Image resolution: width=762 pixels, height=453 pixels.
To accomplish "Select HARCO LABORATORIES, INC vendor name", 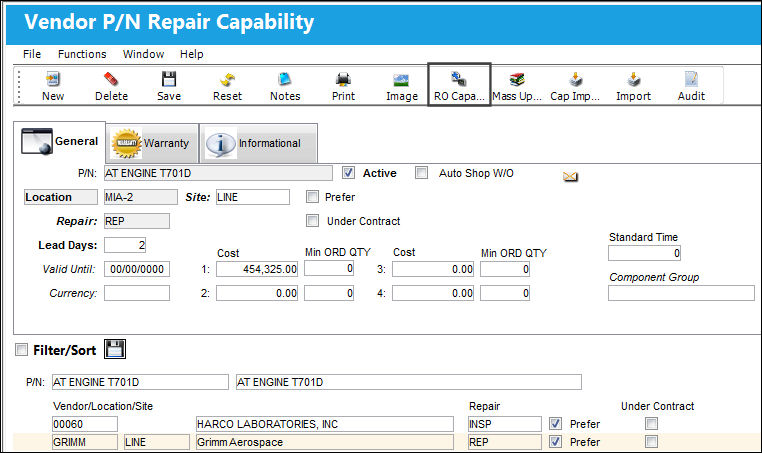I will click(325, 424).
